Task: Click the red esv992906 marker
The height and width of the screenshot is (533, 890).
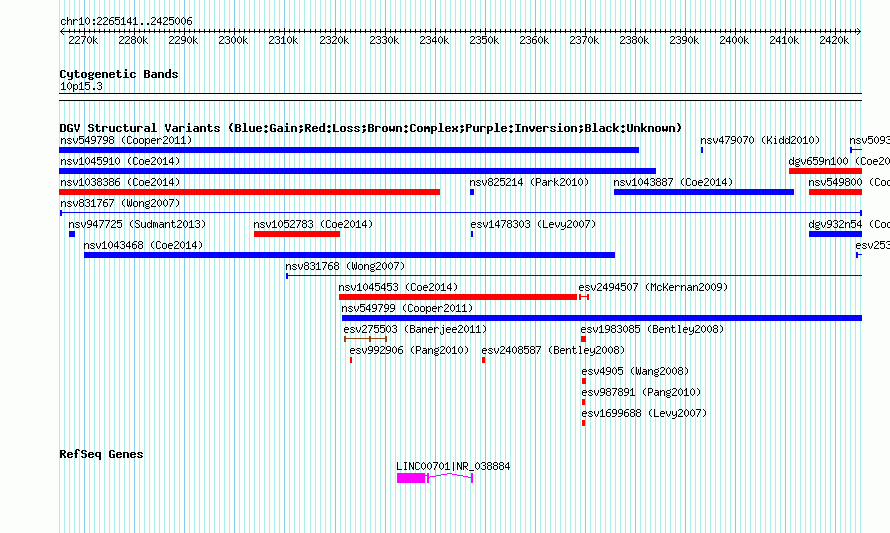Action: coord(351,360)
